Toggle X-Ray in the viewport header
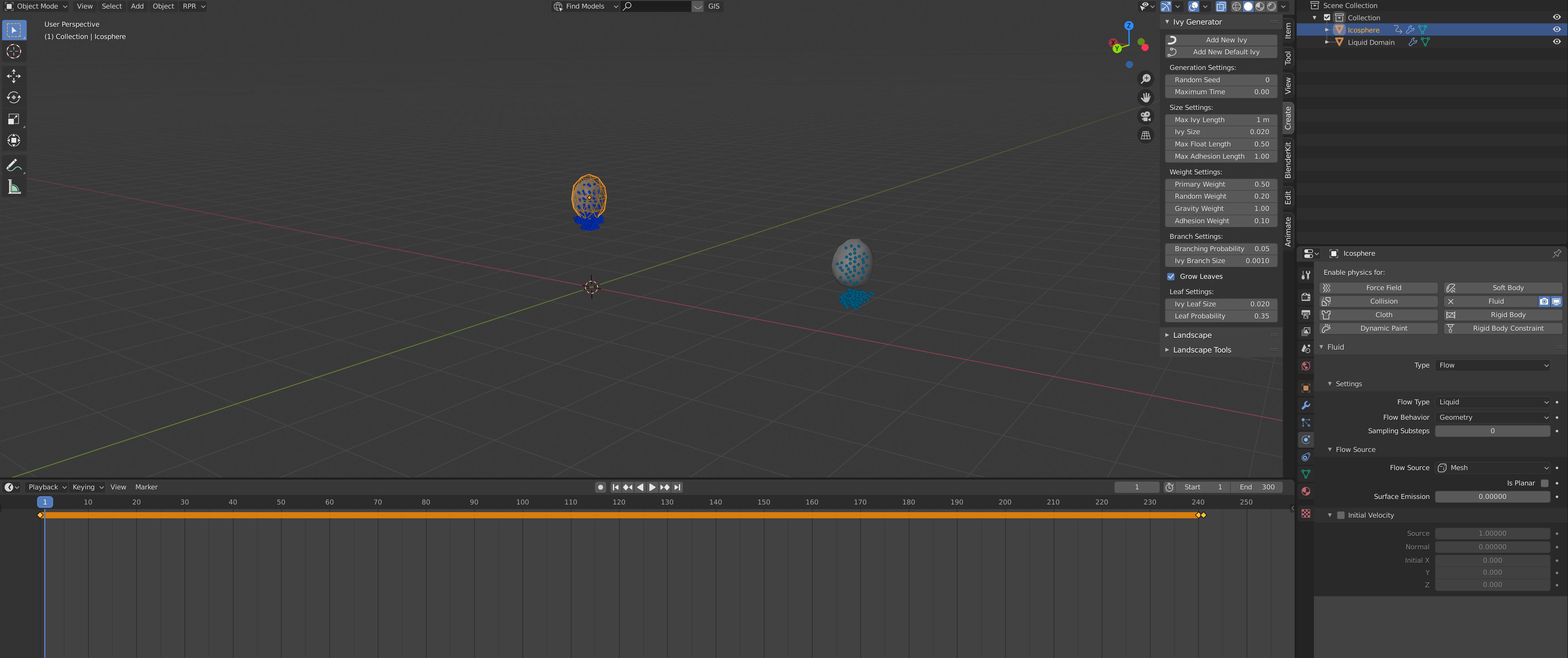The image size is (1568, 658). point(1221,6)
